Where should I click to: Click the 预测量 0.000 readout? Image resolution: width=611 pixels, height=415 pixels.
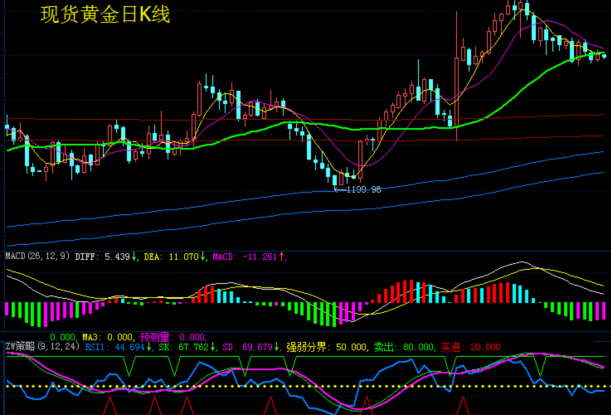[172, 337]
